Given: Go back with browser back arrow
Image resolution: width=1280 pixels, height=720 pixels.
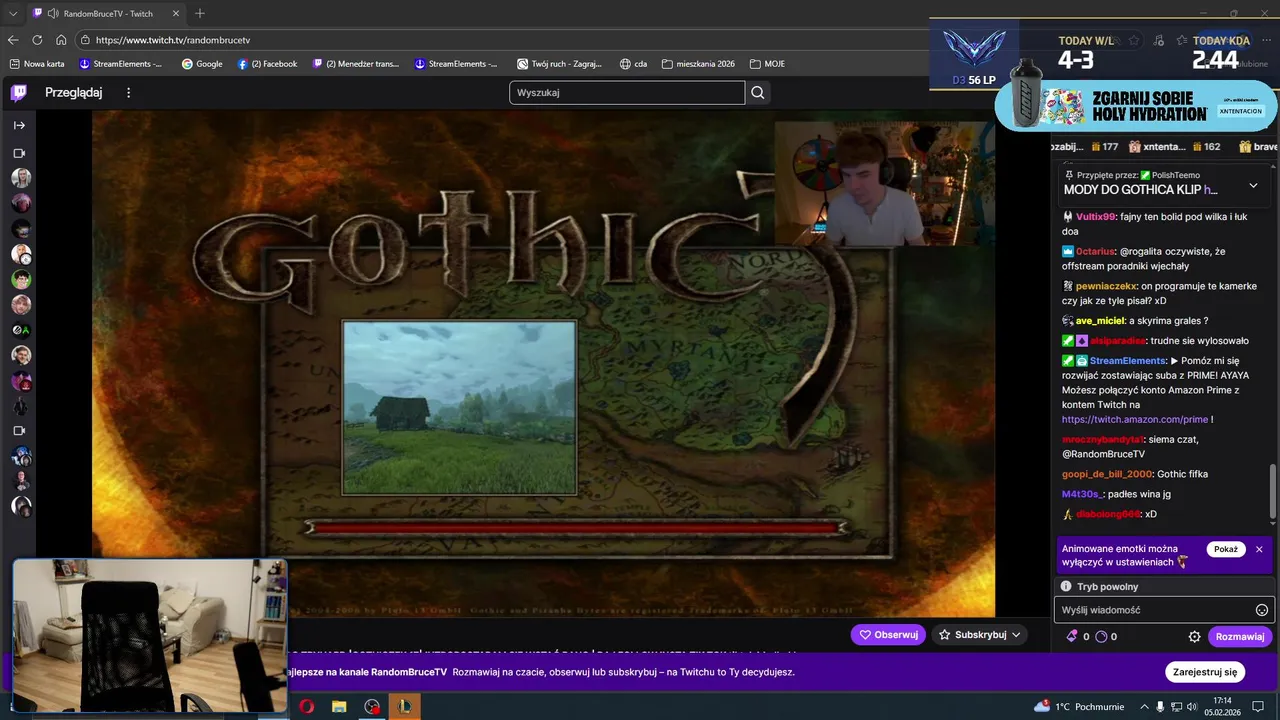Looking at the screenshot, I should click(13, 40).
